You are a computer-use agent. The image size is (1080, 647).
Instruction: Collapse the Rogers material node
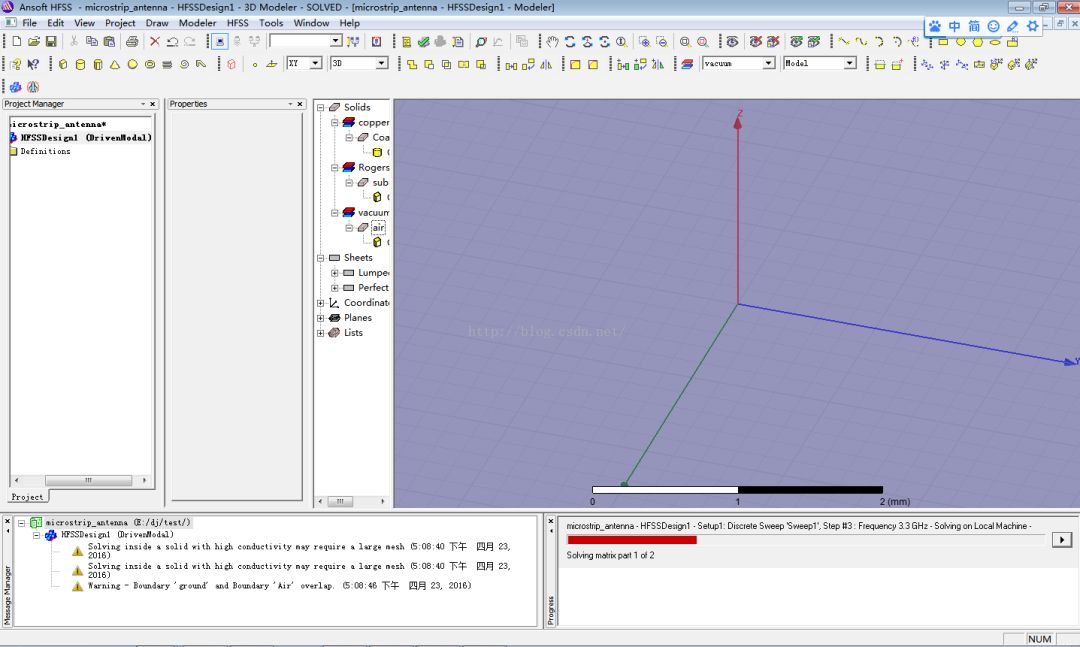[335, 167]
